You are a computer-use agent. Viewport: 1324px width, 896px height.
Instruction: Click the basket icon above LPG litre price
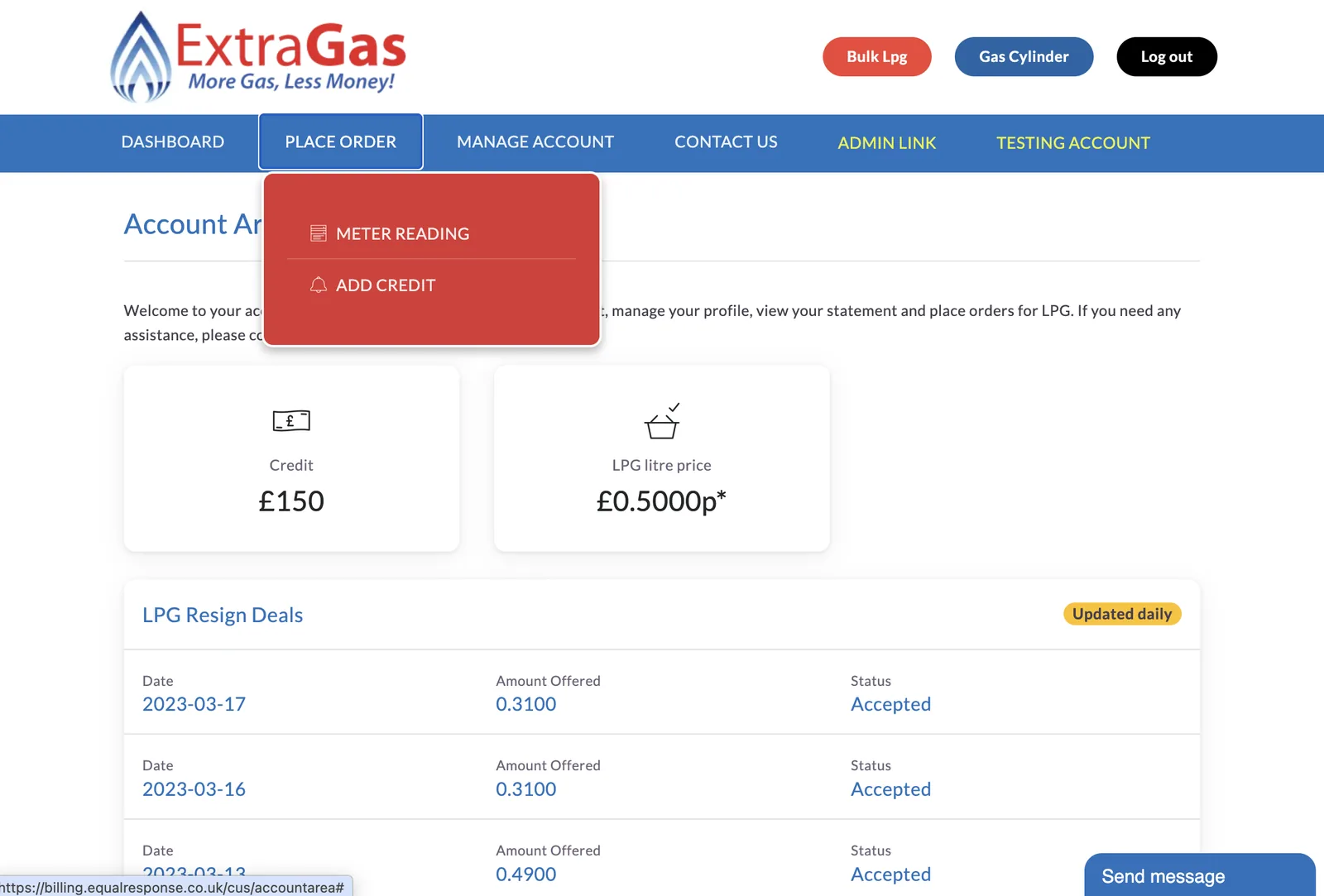(662, 421)
